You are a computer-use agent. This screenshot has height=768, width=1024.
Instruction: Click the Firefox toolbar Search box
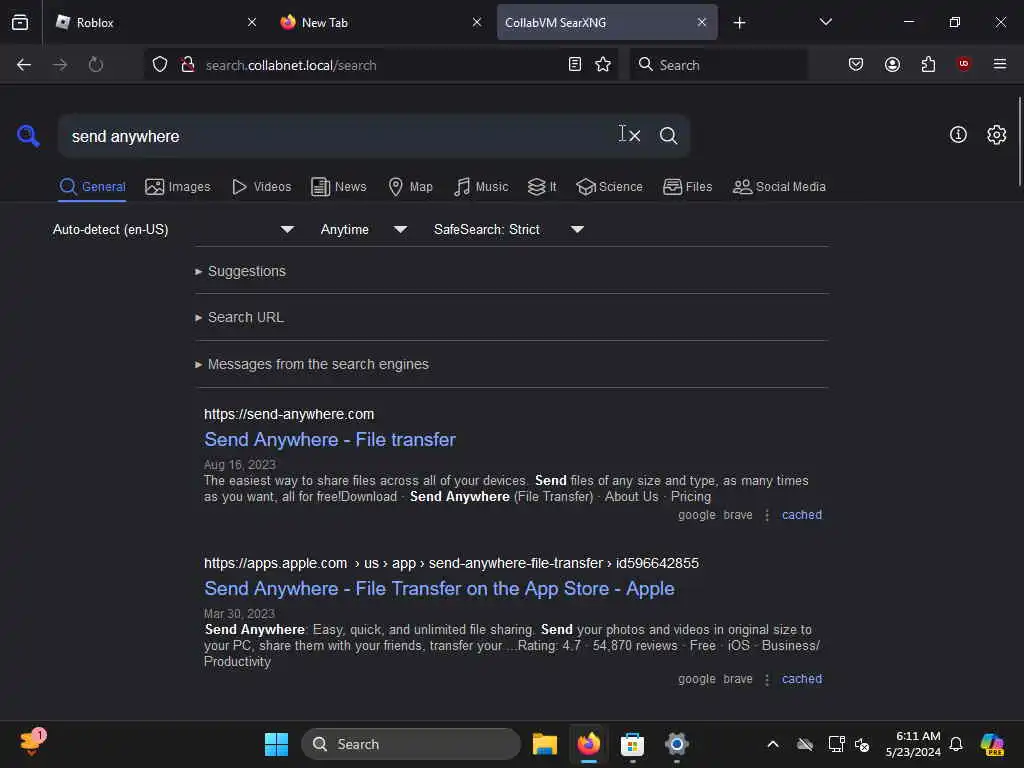click(718, 65)
